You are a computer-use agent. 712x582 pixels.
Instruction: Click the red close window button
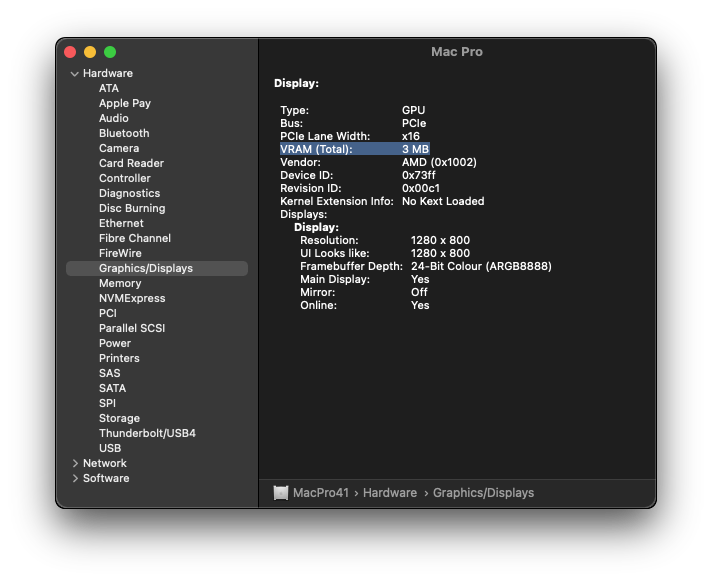coord(70,52)
